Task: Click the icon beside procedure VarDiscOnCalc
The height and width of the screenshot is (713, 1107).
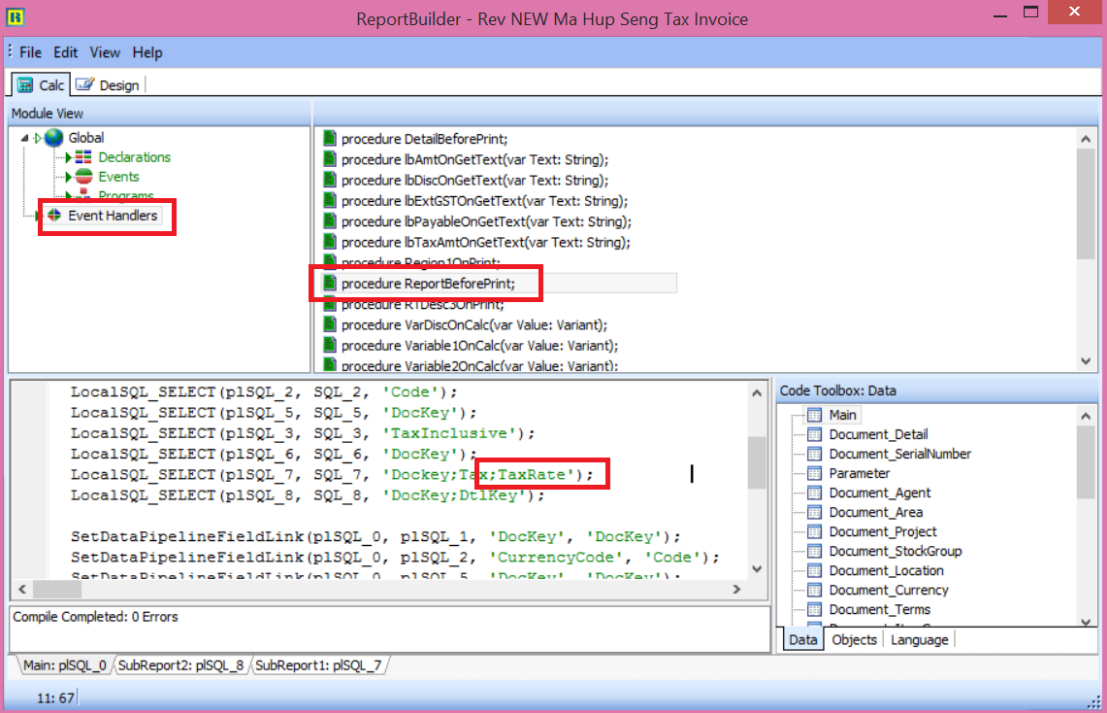Action: (329, 325)
